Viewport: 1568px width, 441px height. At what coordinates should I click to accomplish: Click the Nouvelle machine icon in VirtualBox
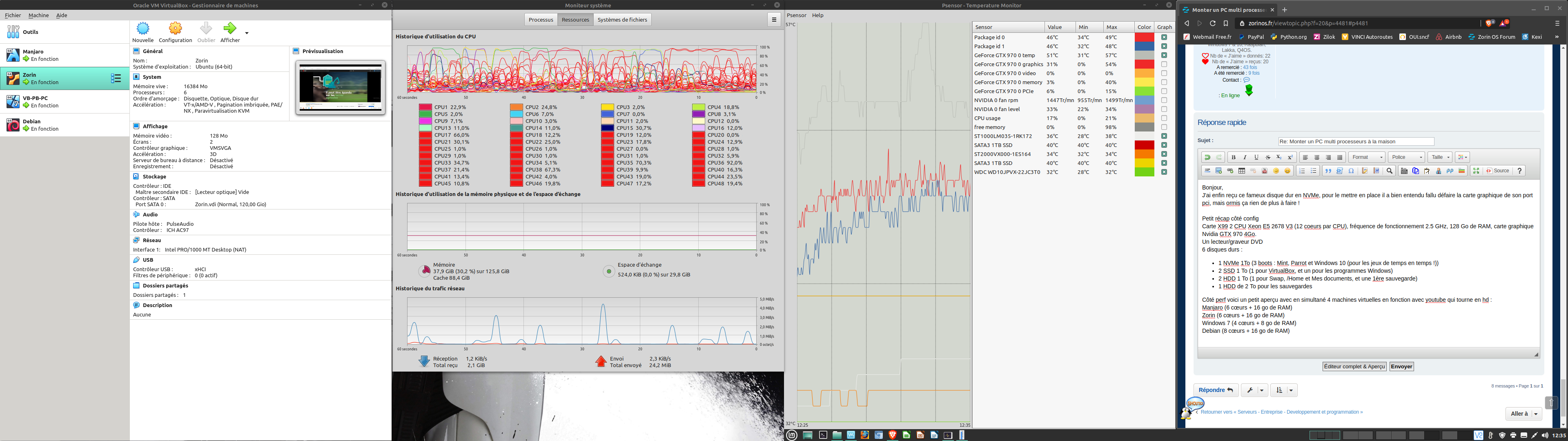point(143,29)
